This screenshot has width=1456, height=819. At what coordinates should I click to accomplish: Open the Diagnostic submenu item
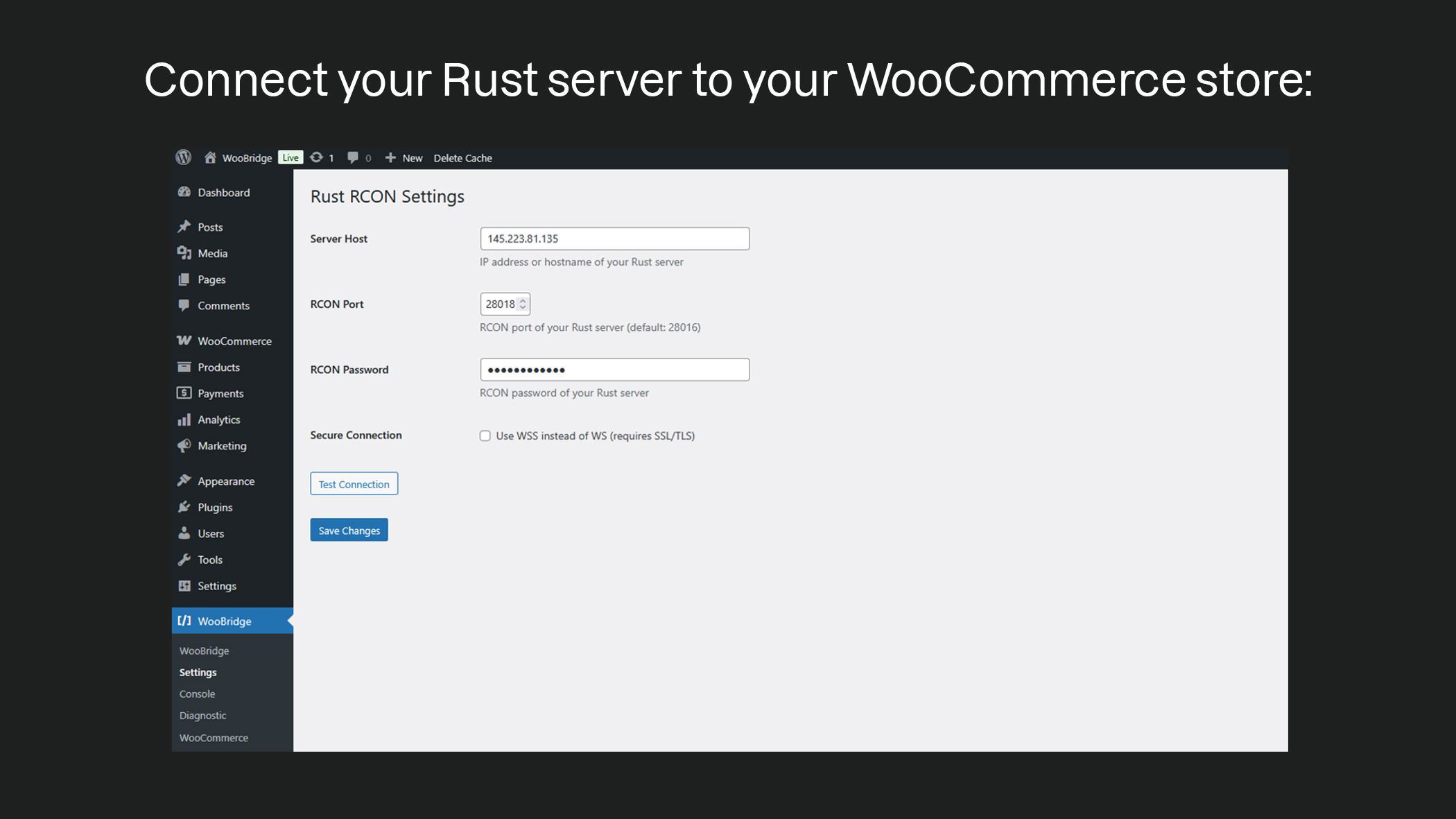click(202, 715)
